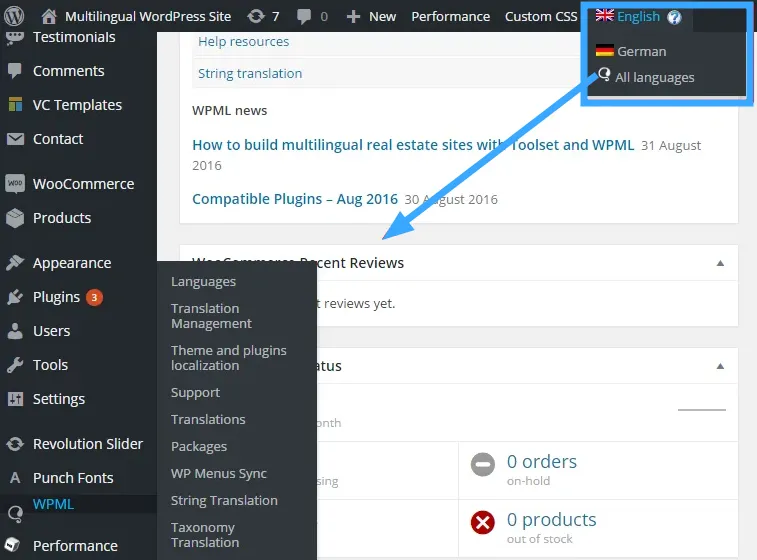Click the WordPress logo icon in admin bar
The height and width of the screenshot is (560, 757).
click(14, 16)
